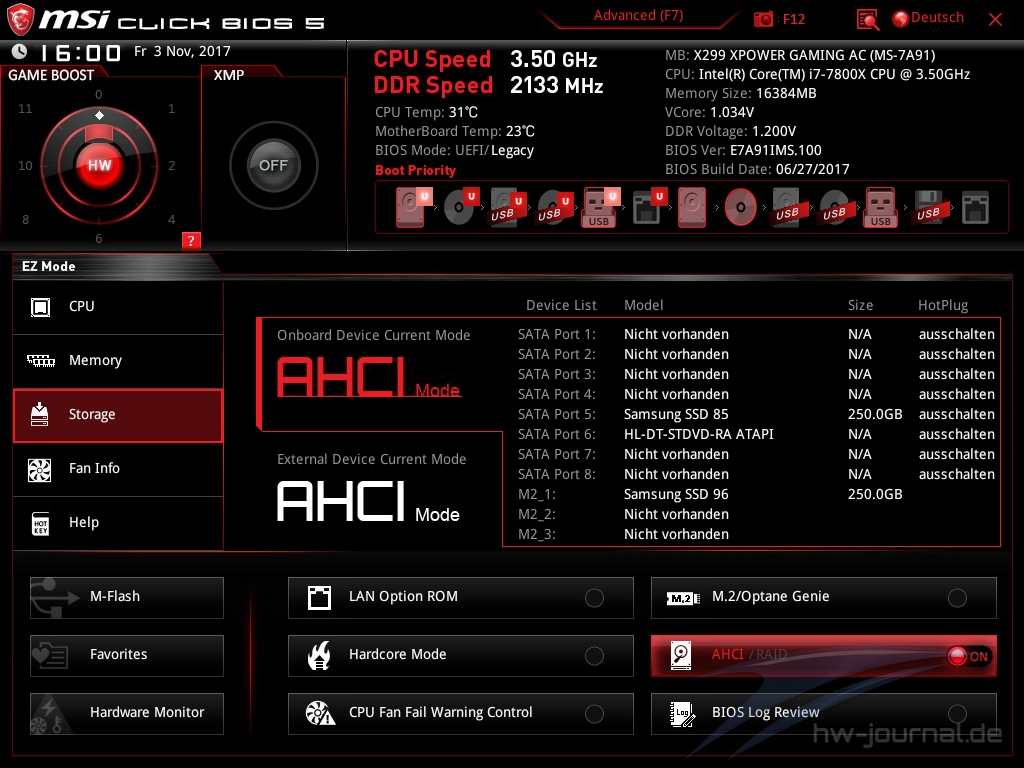Change HotPlug setting for SATA Port 3
Screen dimensions: 1024x768
point(957,374)
